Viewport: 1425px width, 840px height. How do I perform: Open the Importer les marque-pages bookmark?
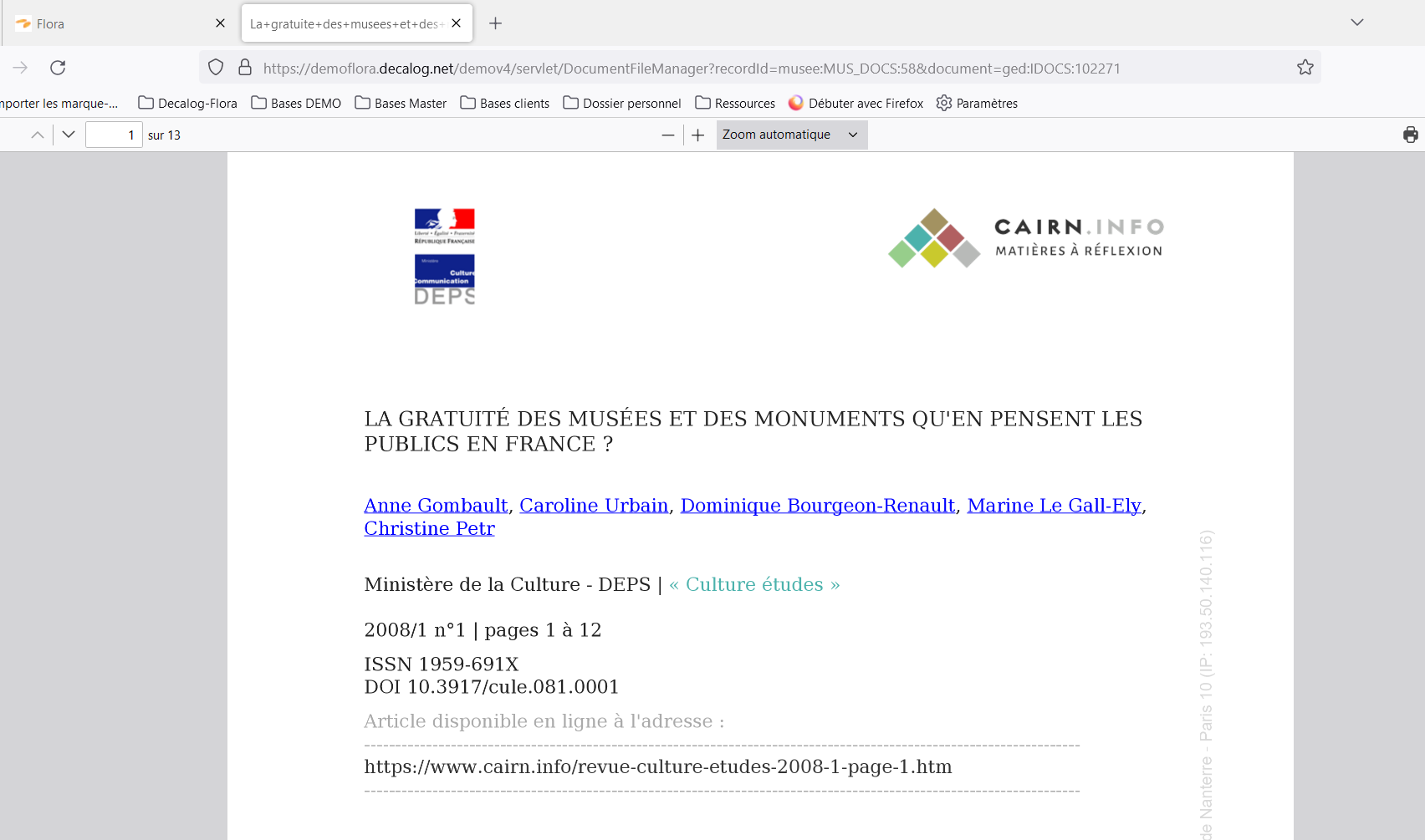[59, 104]
